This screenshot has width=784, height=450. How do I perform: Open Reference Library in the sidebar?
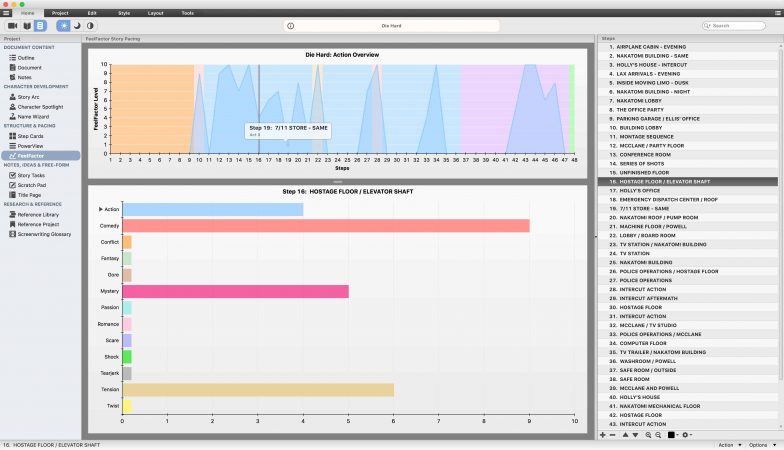coord(40,214)
